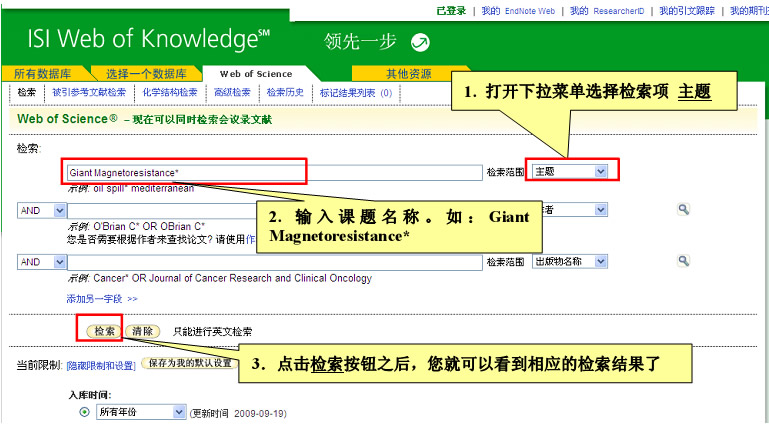This screenshot has height=434, width=769.
Task: Open 标记结果列表 (0) sub-tab
Action: [x=356, y=93]
